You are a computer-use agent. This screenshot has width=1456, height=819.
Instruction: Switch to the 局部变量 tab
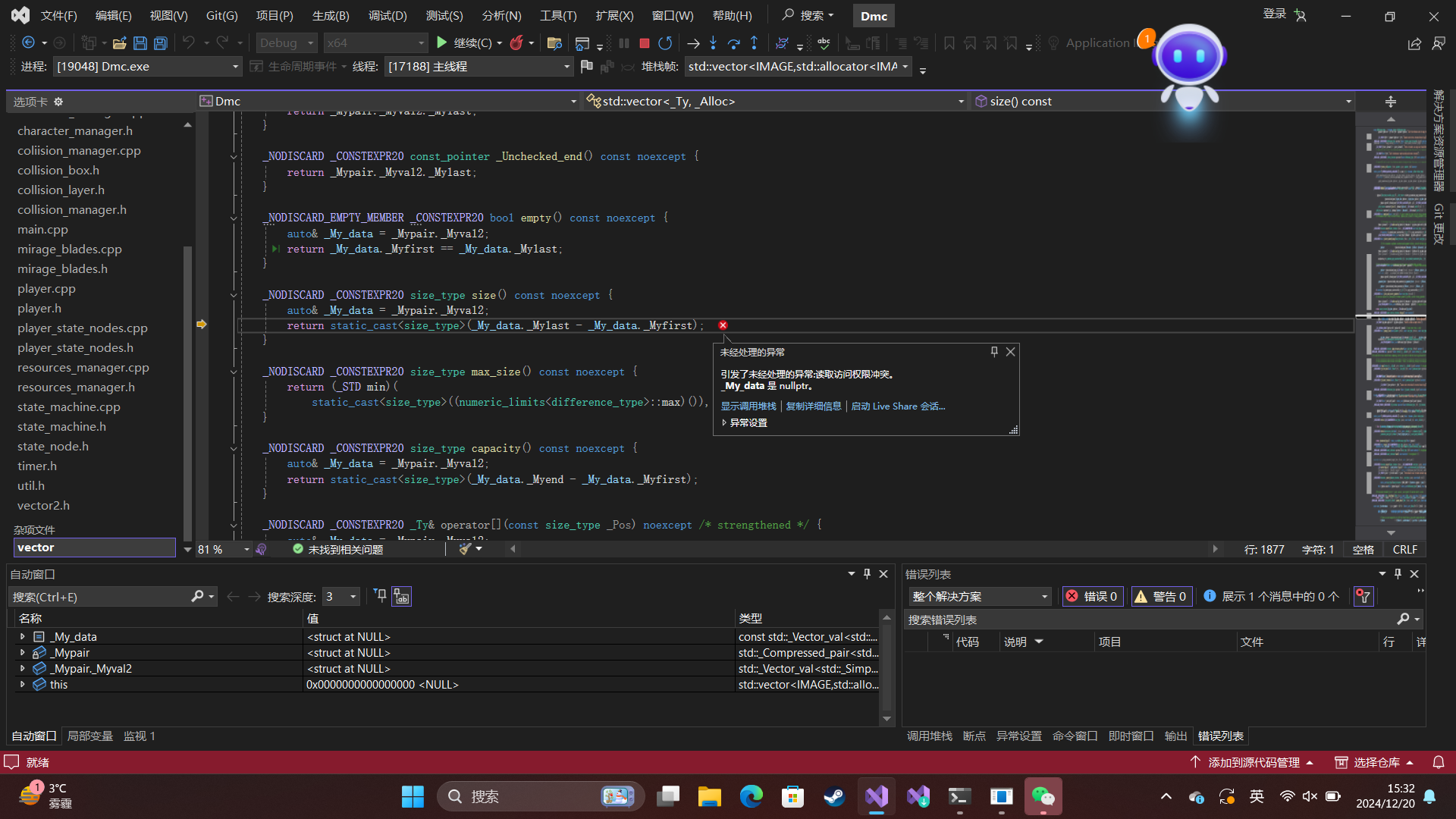point(89,736)
